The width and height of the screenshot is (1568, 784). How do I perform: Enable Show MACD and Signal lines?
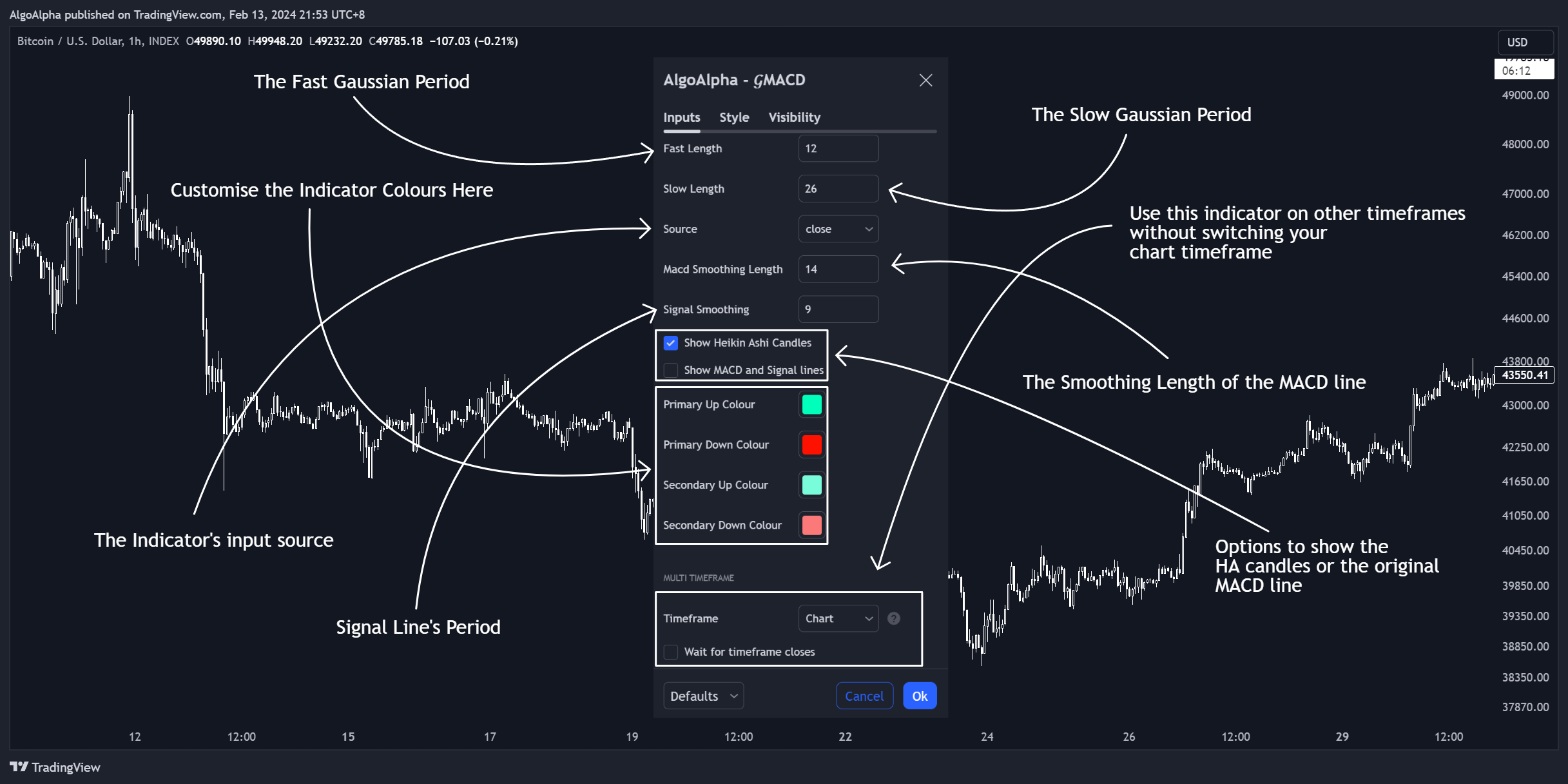(671, 370)
